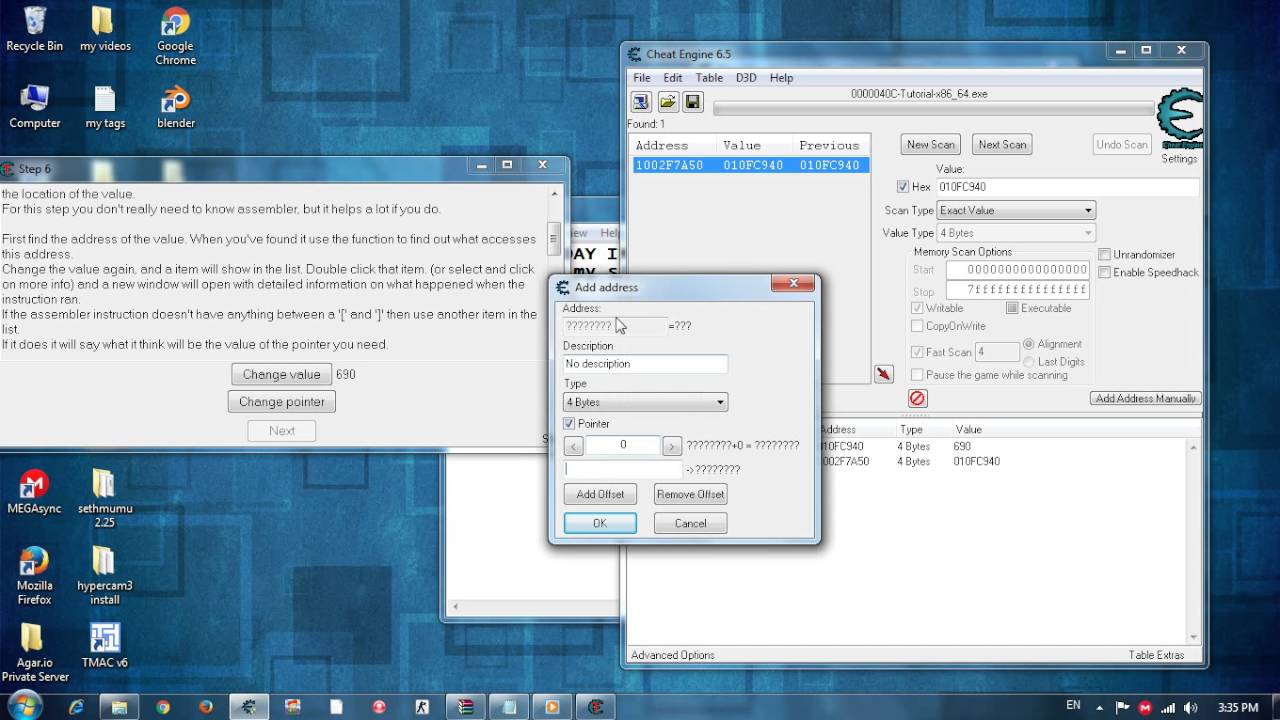This screenshot has width=1280, height=720.
Task: Toggle the Fast Scan checkbox
Action: coord(917,352)
